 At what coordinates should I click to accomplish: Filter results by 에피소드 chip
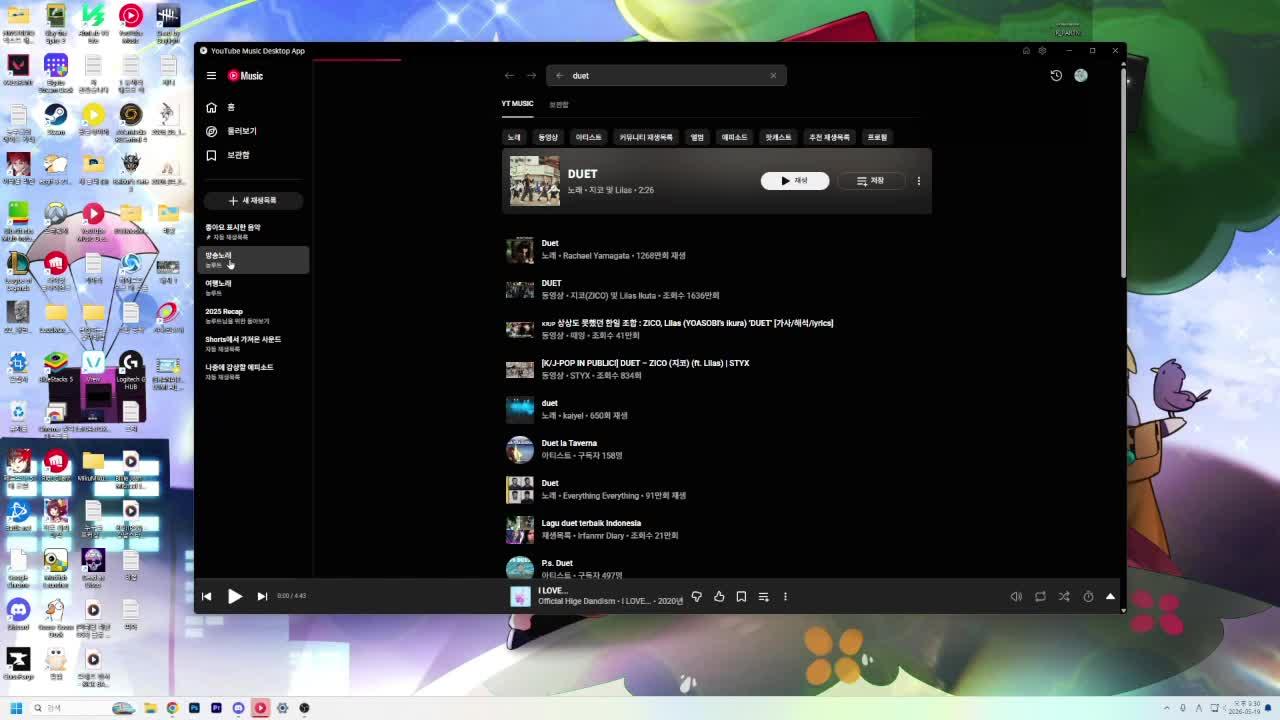(x=735, y=137)
